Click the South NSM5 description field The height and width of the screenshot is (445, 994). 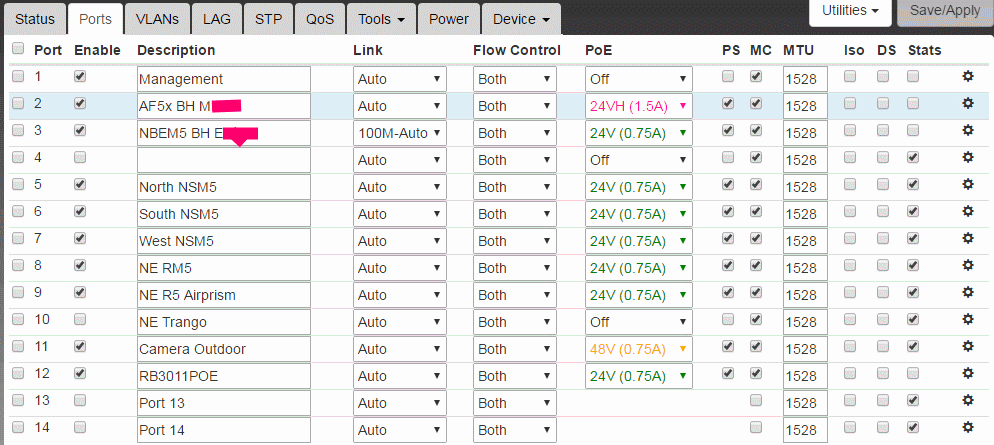tap(224, 214)
